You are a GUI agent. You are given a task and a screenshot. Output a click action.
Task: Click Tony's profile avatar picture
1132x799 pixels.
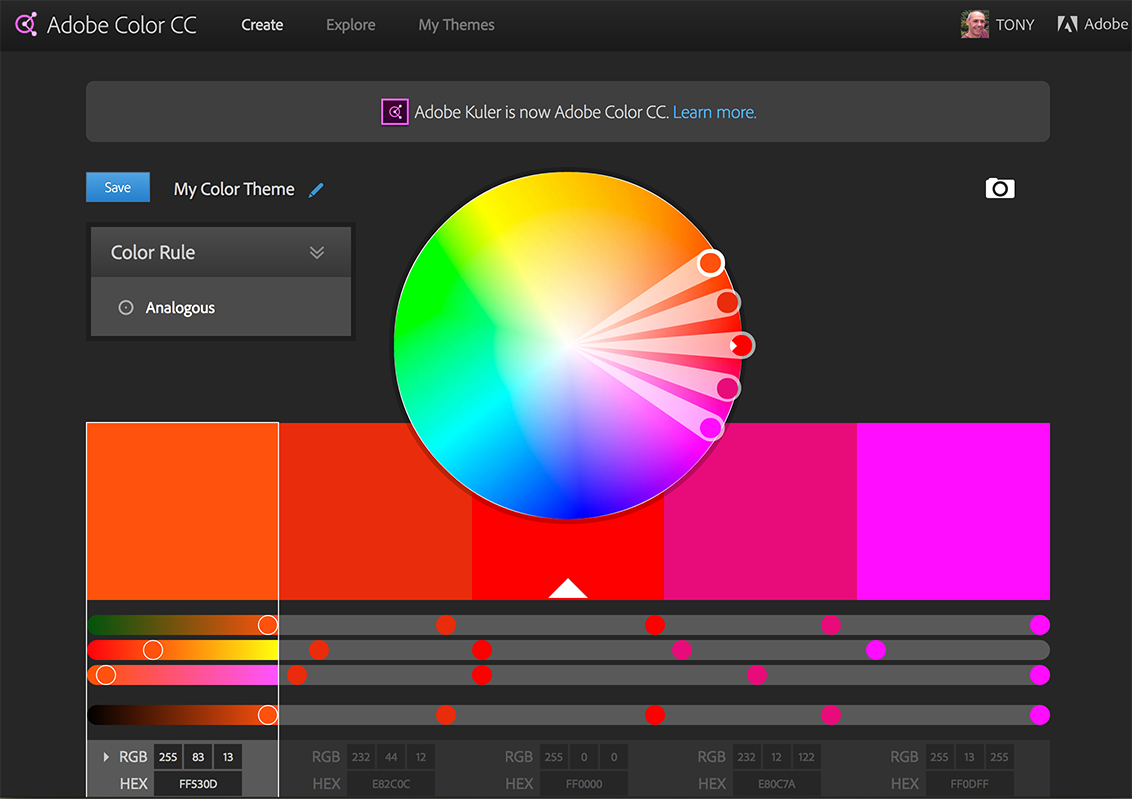point(974,24)
